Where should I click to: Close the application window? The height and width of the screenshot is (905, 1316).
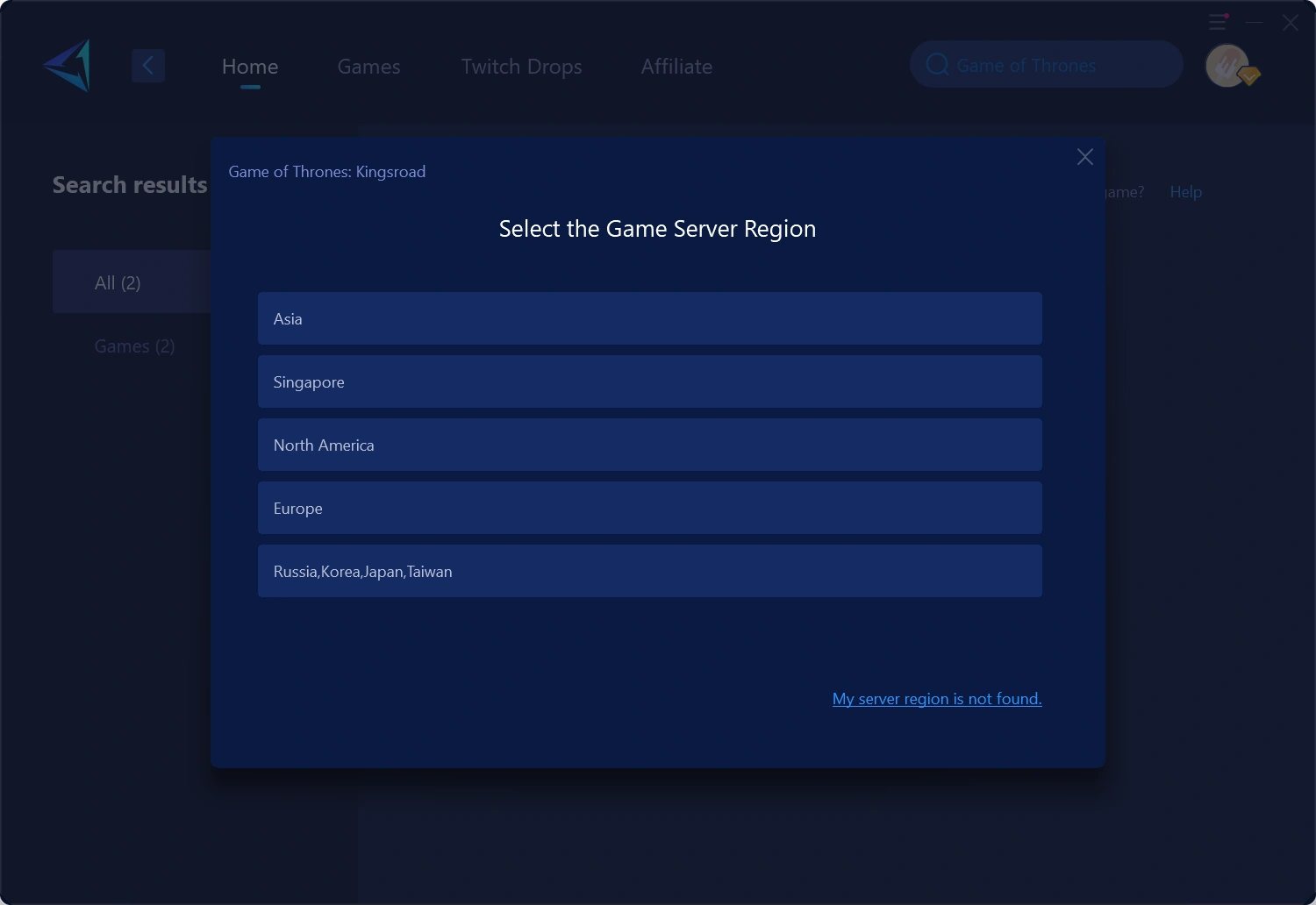click(x=1290, y=23)
